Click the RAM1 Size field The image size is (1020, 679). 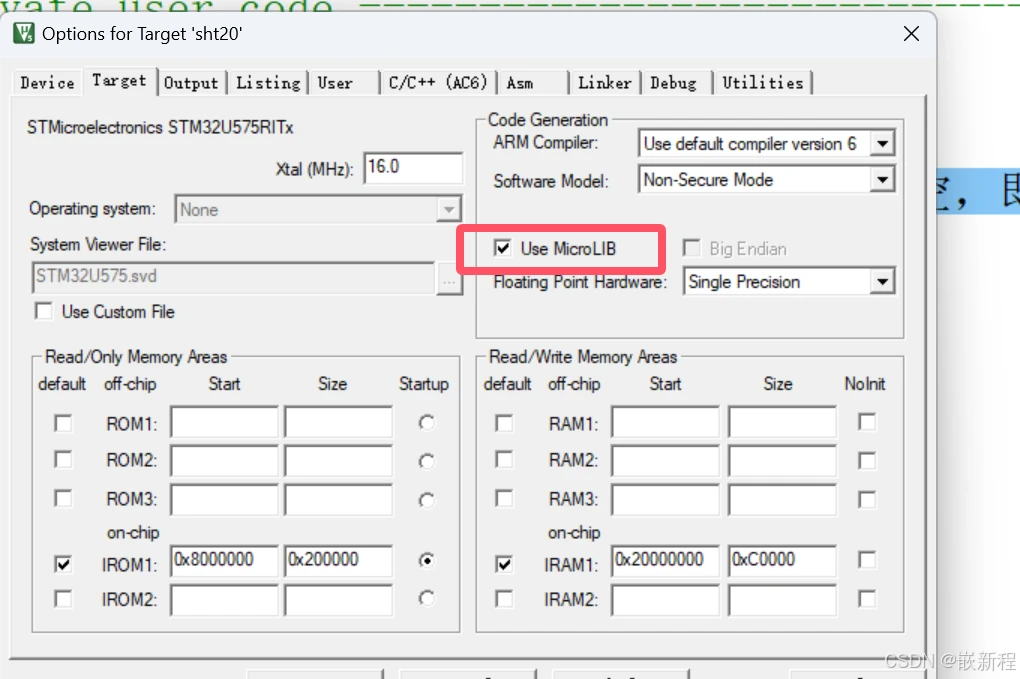[782, 422]
